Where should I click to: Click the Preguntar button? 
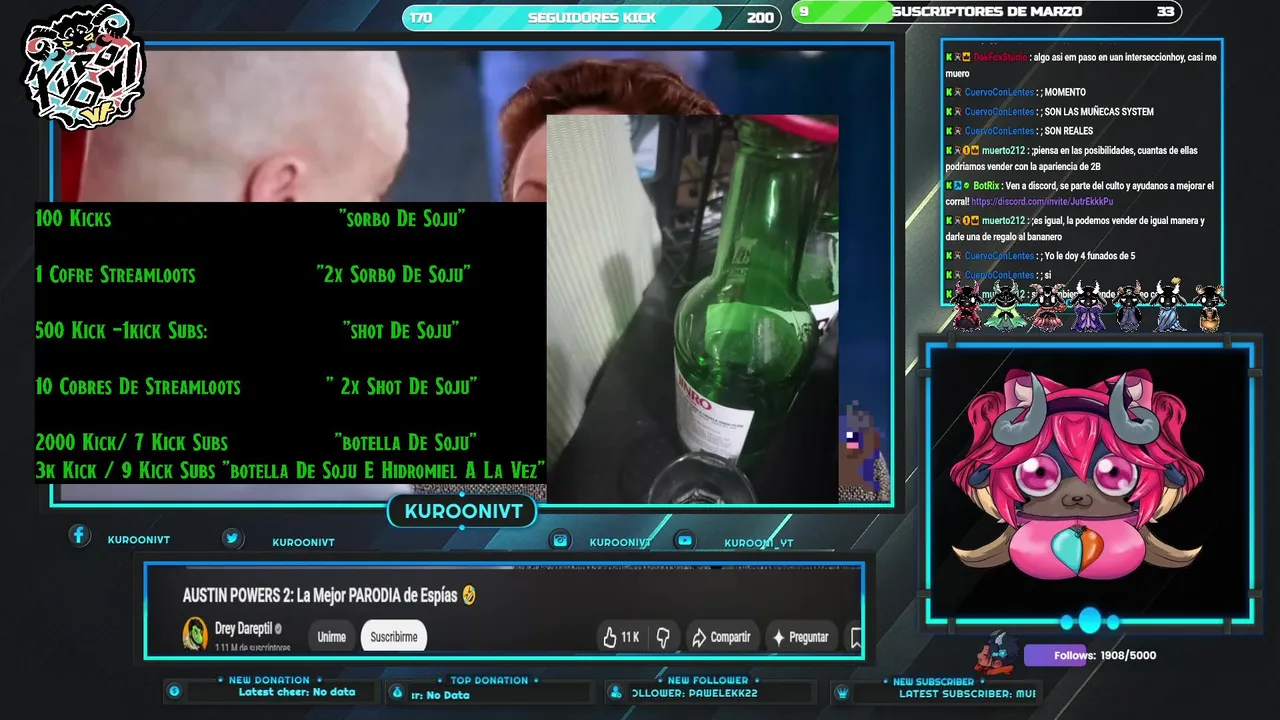(x=801, y=637)
